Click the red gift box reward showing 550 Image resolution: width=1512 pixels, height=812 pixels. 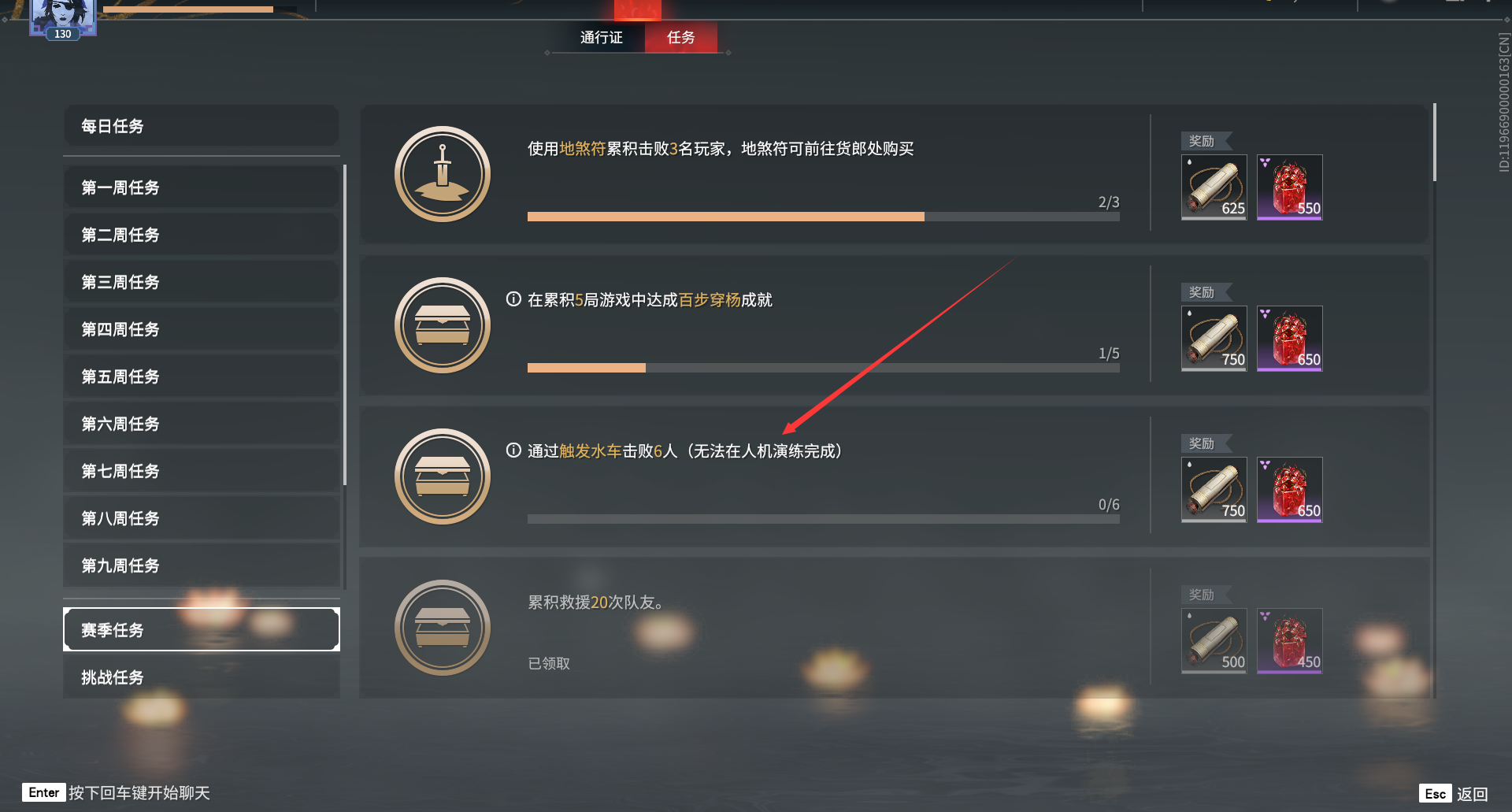click(1289, 187)
